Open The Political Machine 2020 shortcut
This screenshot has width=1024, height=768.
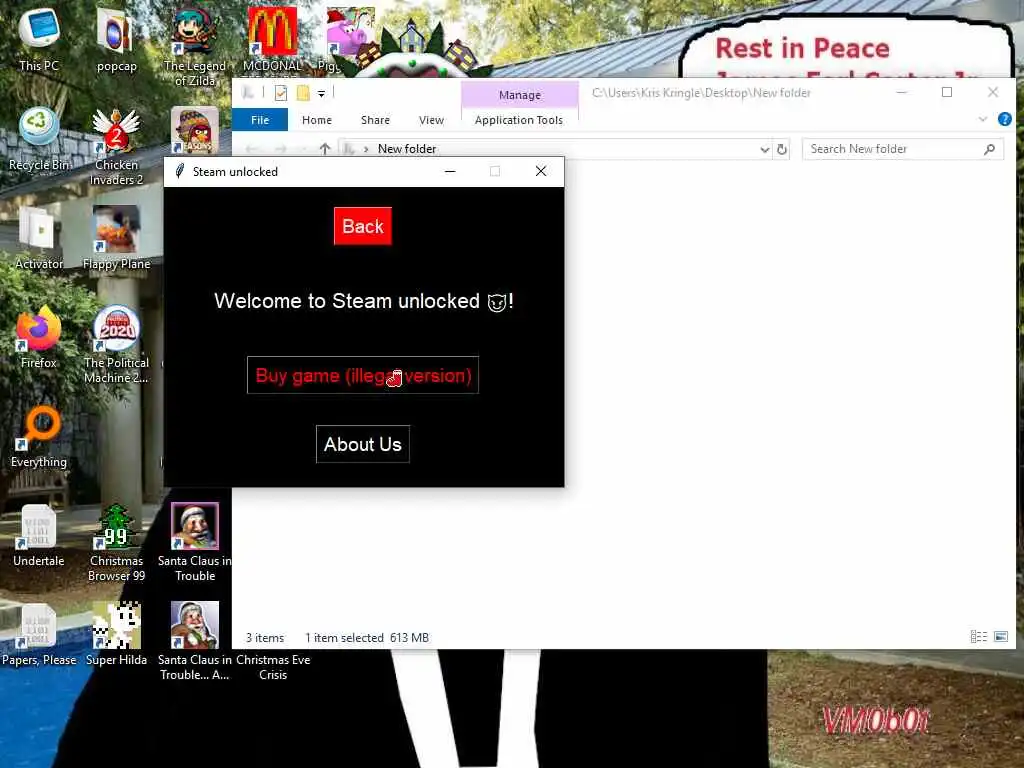point(116,345)
